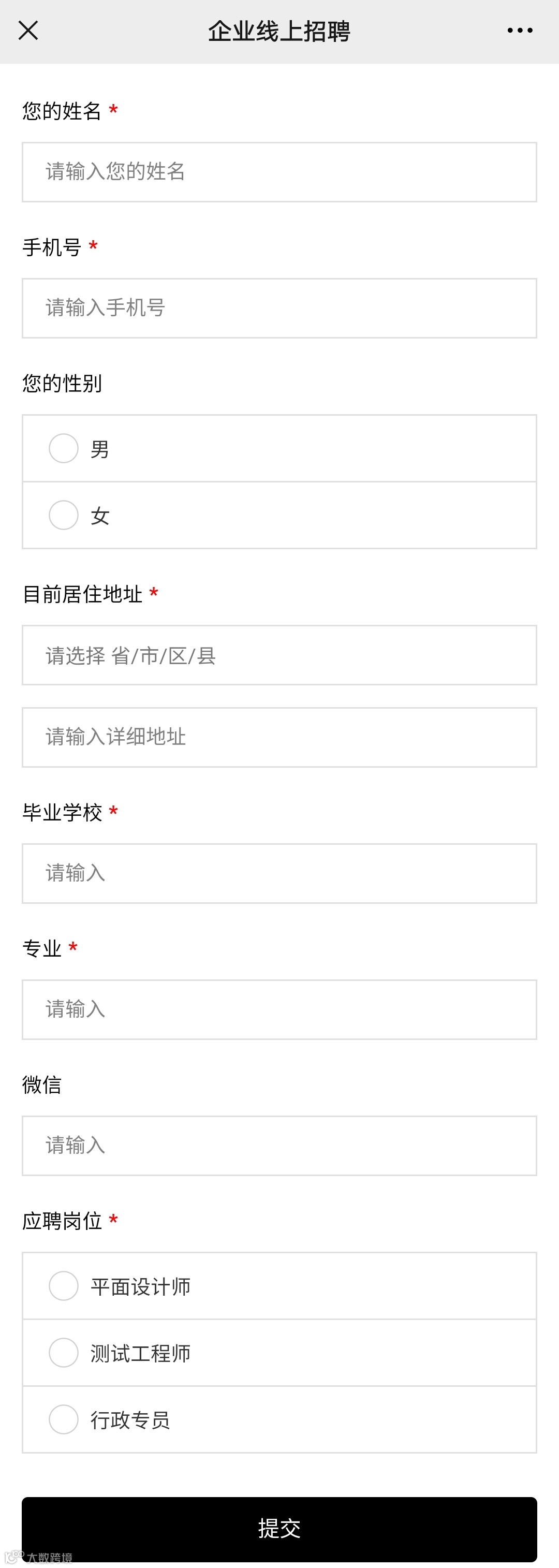Focus the 毕业学校 input field
The height and width of the screenshot is (1568, 559).
pos(279,873)
